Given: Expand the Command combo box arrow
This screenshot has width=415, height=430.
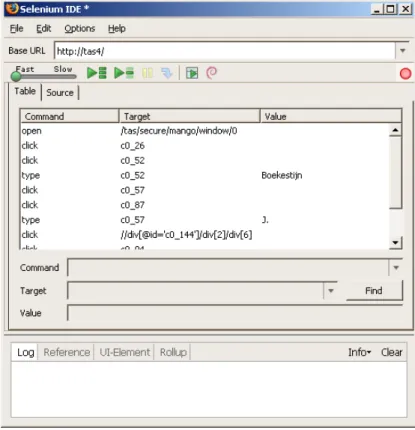Looking at the screenshot, I should [396, 267].
